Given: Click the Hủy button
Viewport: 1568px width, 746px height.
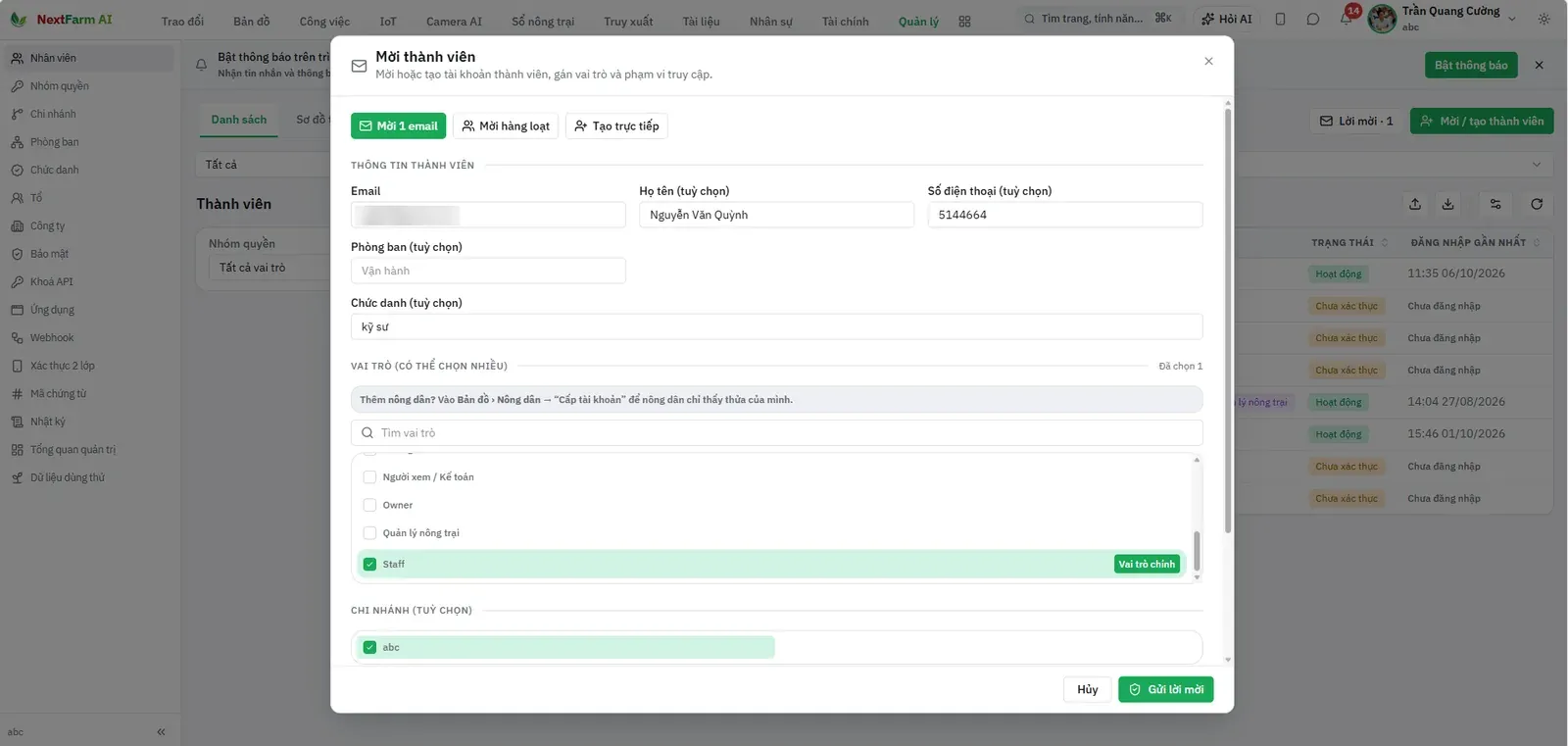Looking at the screenshot, I should [1088, 689].
